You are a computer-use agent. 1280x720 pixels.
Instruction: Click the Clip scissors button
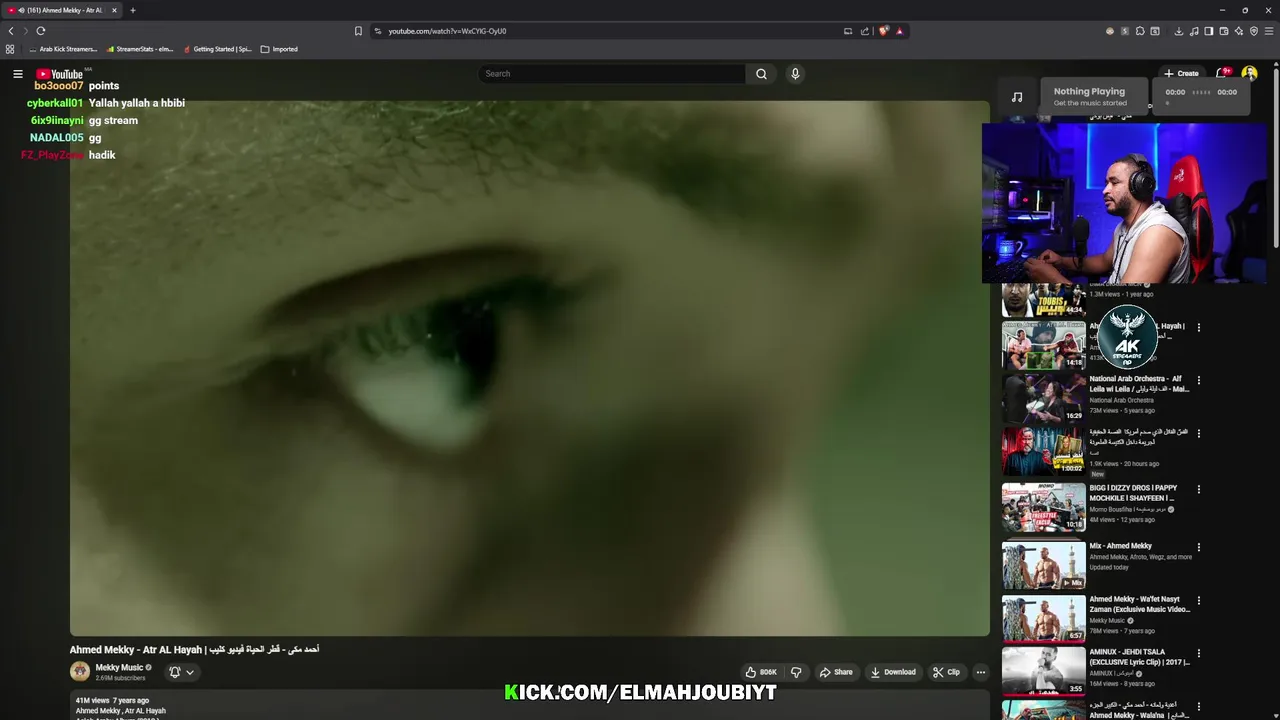946,672
